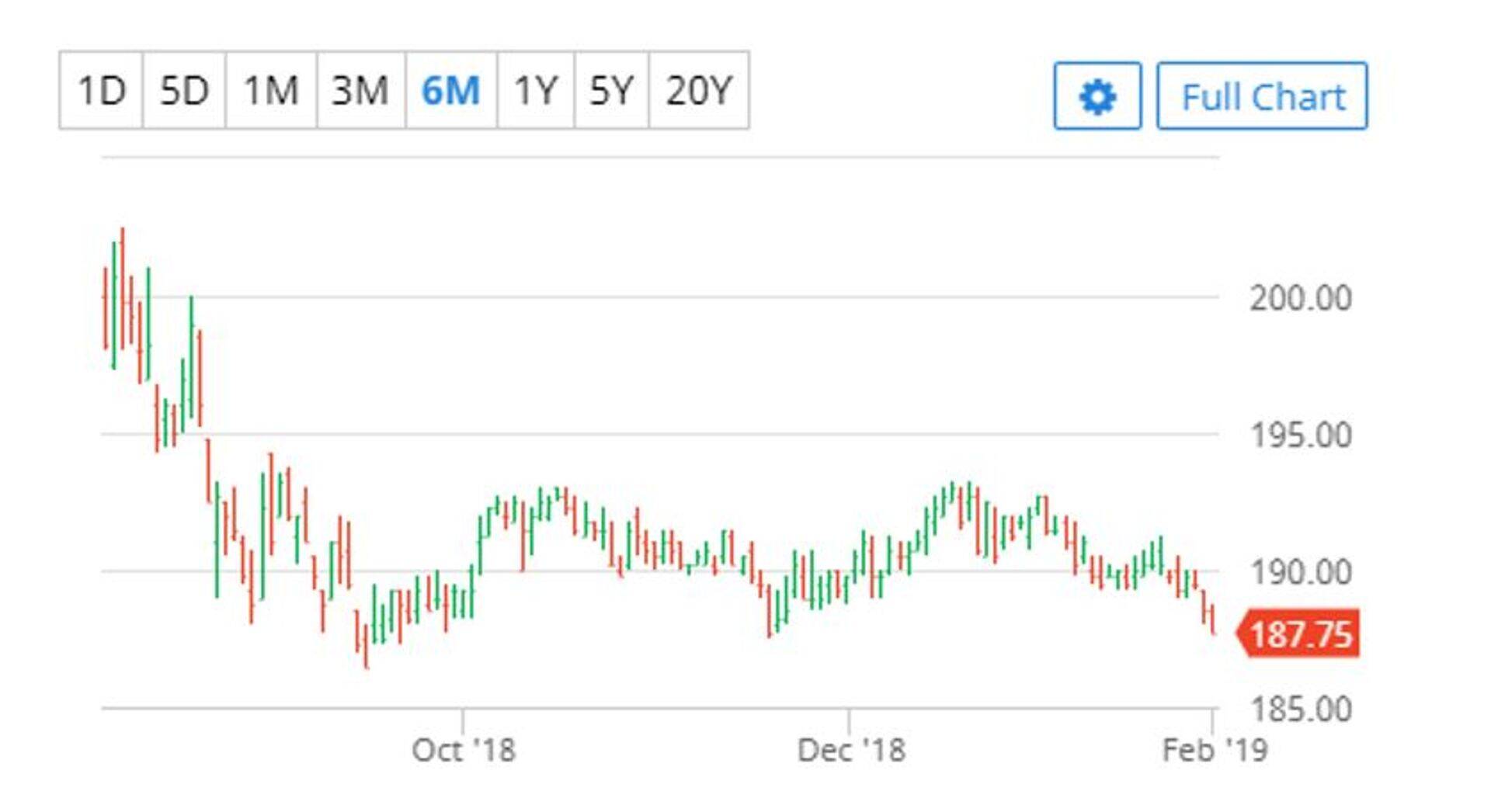Select the 1D time range tab
The height and width of the screenshot is (812, 1491).
(x=101, y=90)
